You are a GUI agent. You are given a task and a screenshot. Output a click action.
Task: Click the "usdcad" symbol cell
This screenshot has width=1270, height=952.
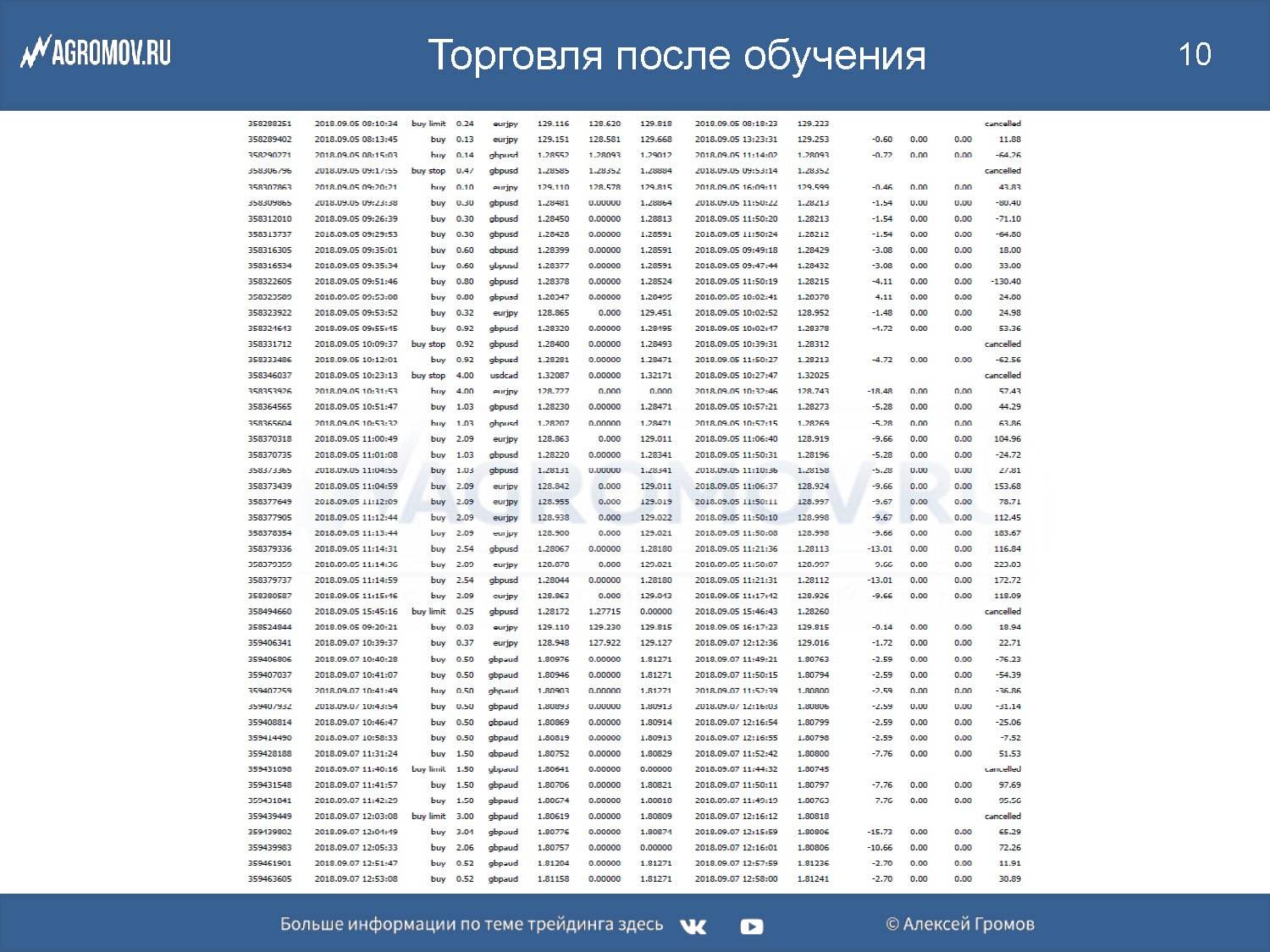[504, 376]
